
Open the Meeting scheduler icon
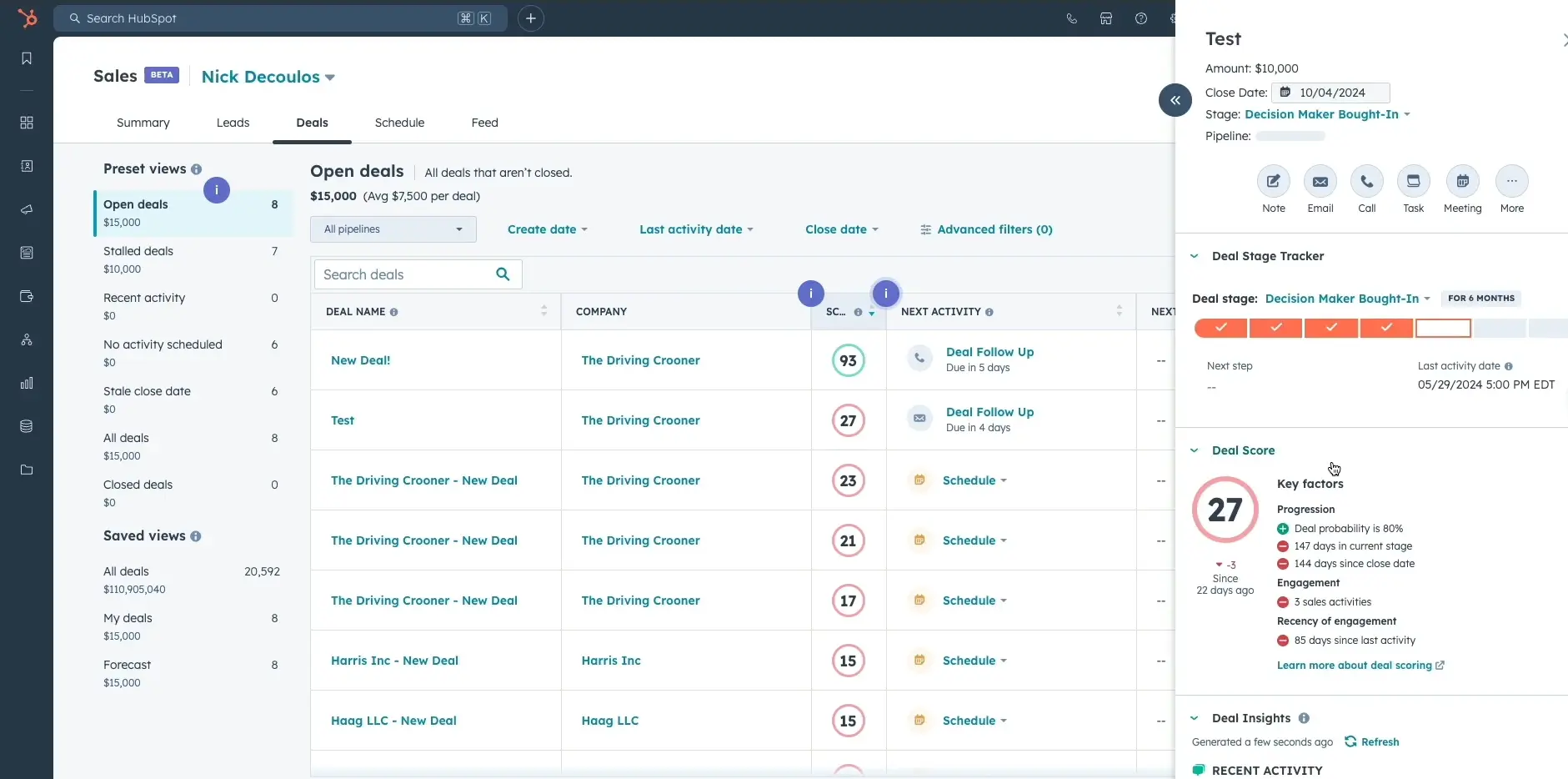(1462, 181)
